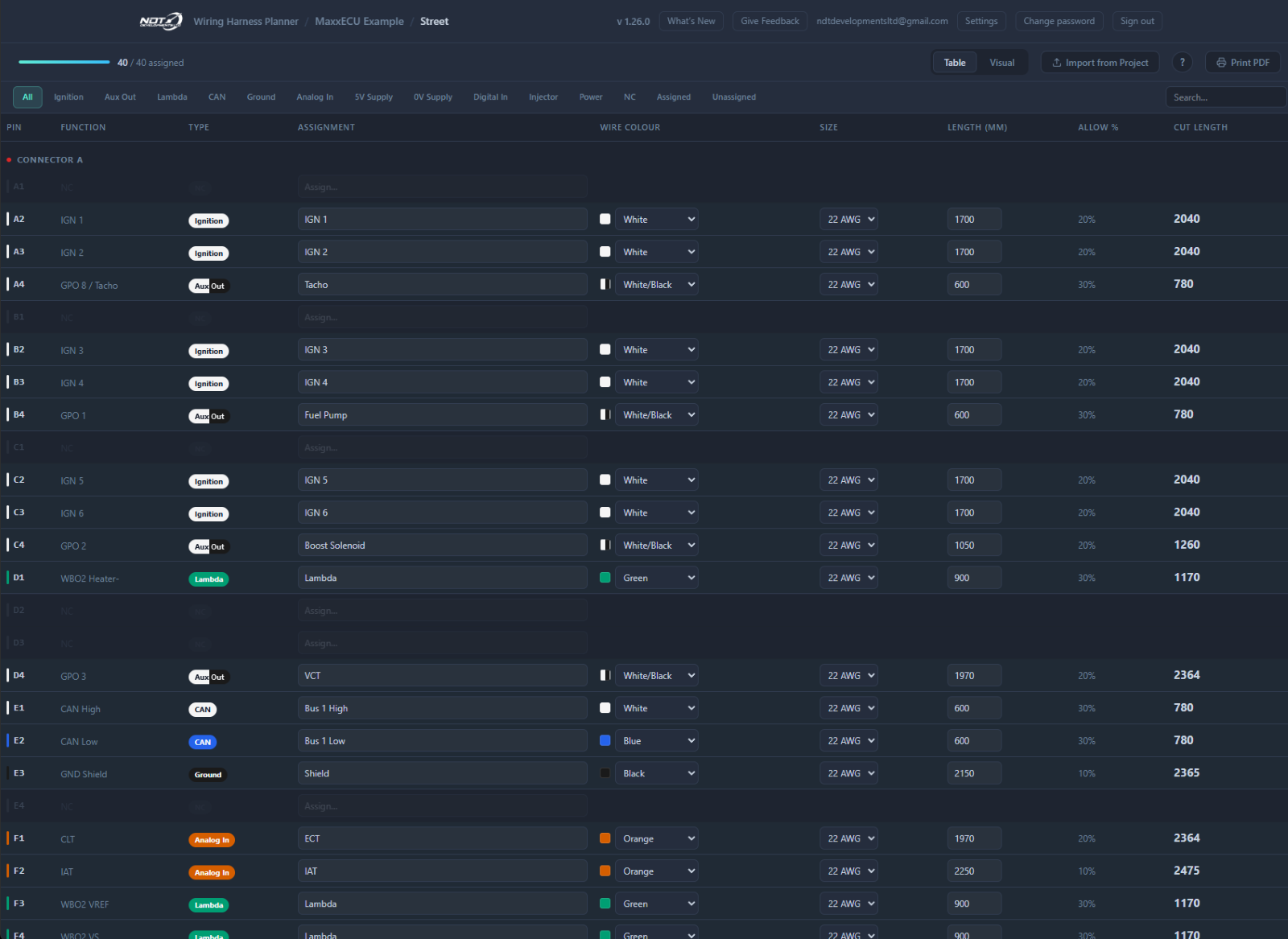Click green swatch on pin D1 row
Screen dimensions: 1288x939
tap(605, 578)
